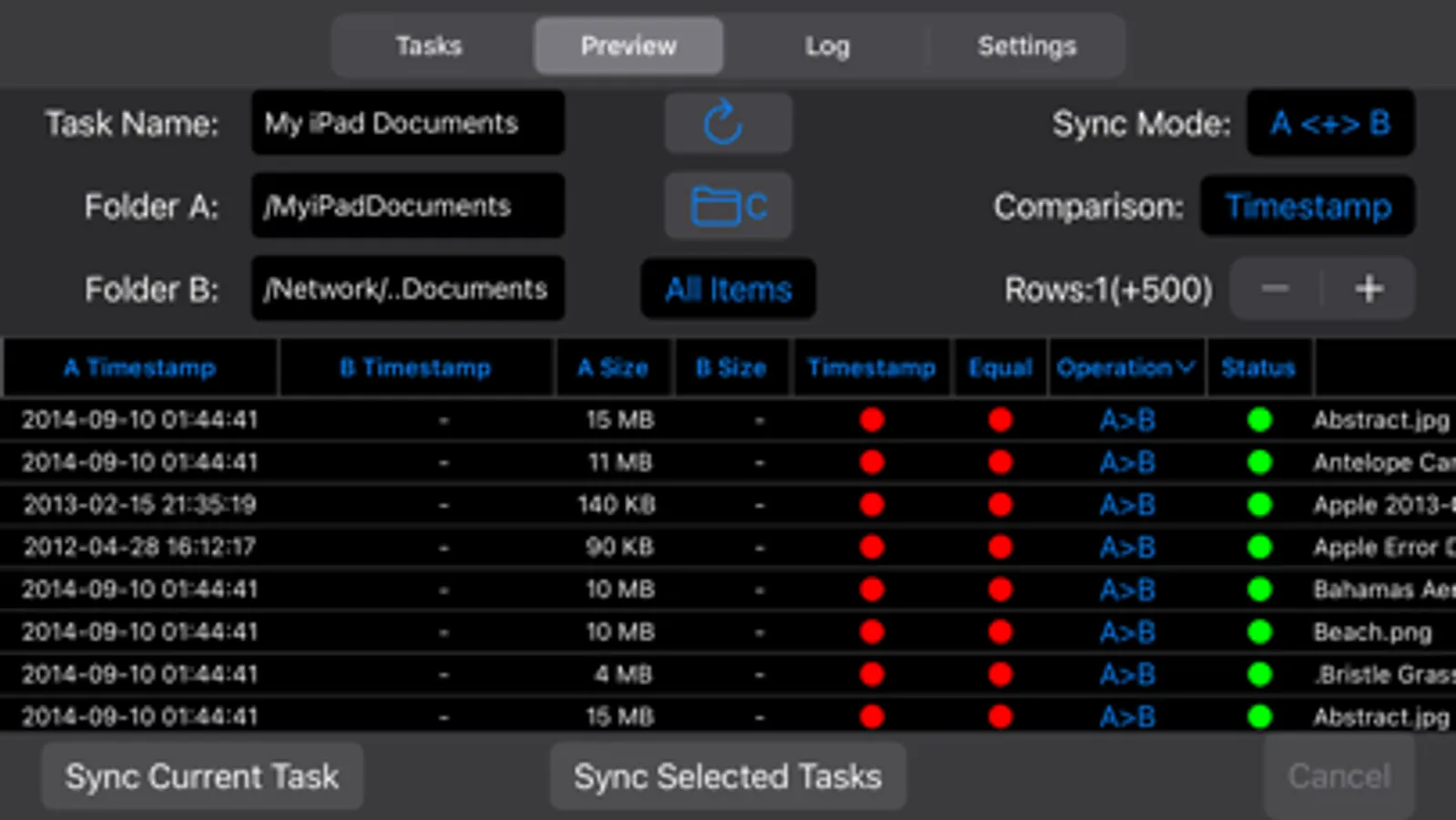The height and width of the screenshot is (820, 1456).
Task: Click the red Equal dot for Beach.png
Action: pyautogui.click(x=1001, y=631)
